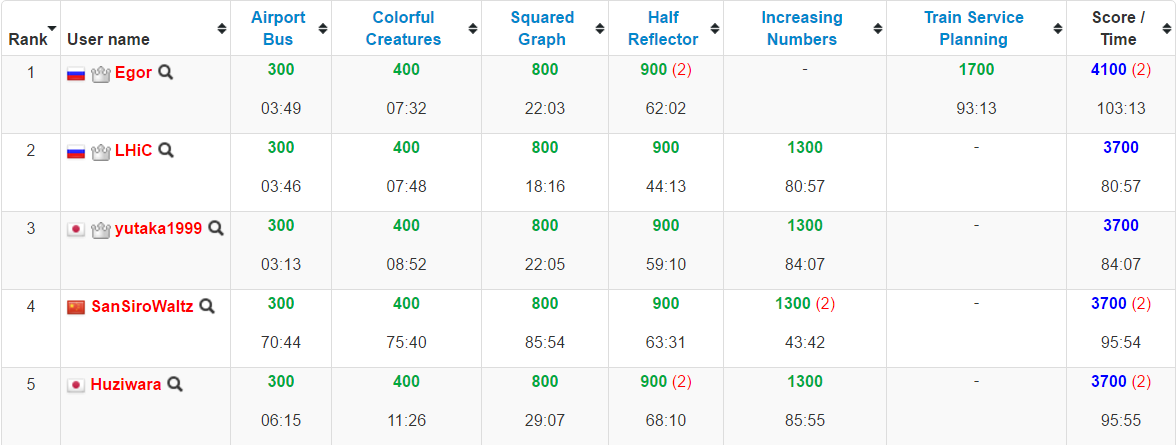Open the Increasing Numbers problem link
The height and width of the screenshot is (445, 1176).
802,29
